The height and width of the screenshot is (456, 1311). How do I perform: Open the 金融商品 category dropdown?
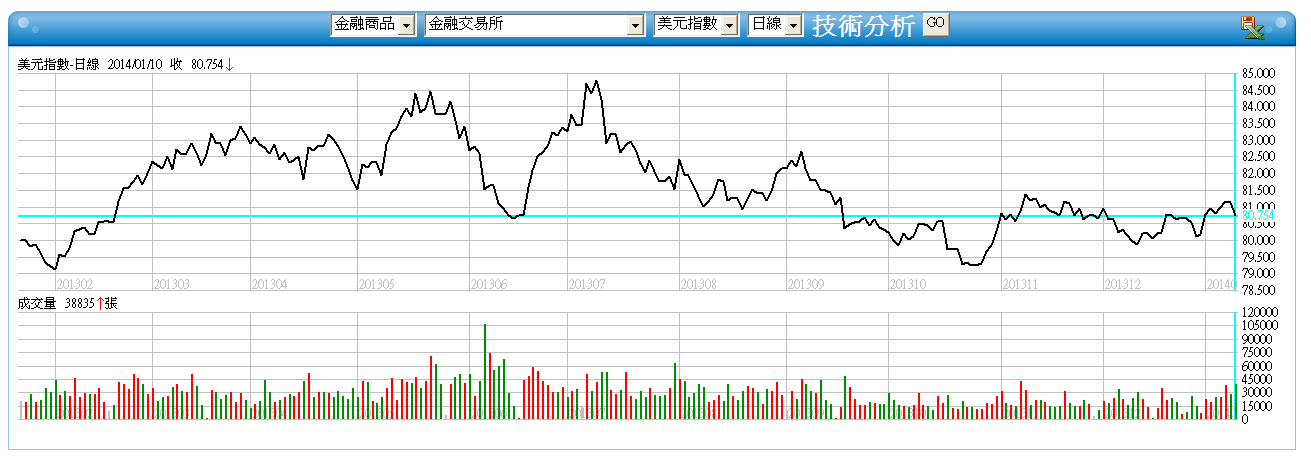point(373,25)
